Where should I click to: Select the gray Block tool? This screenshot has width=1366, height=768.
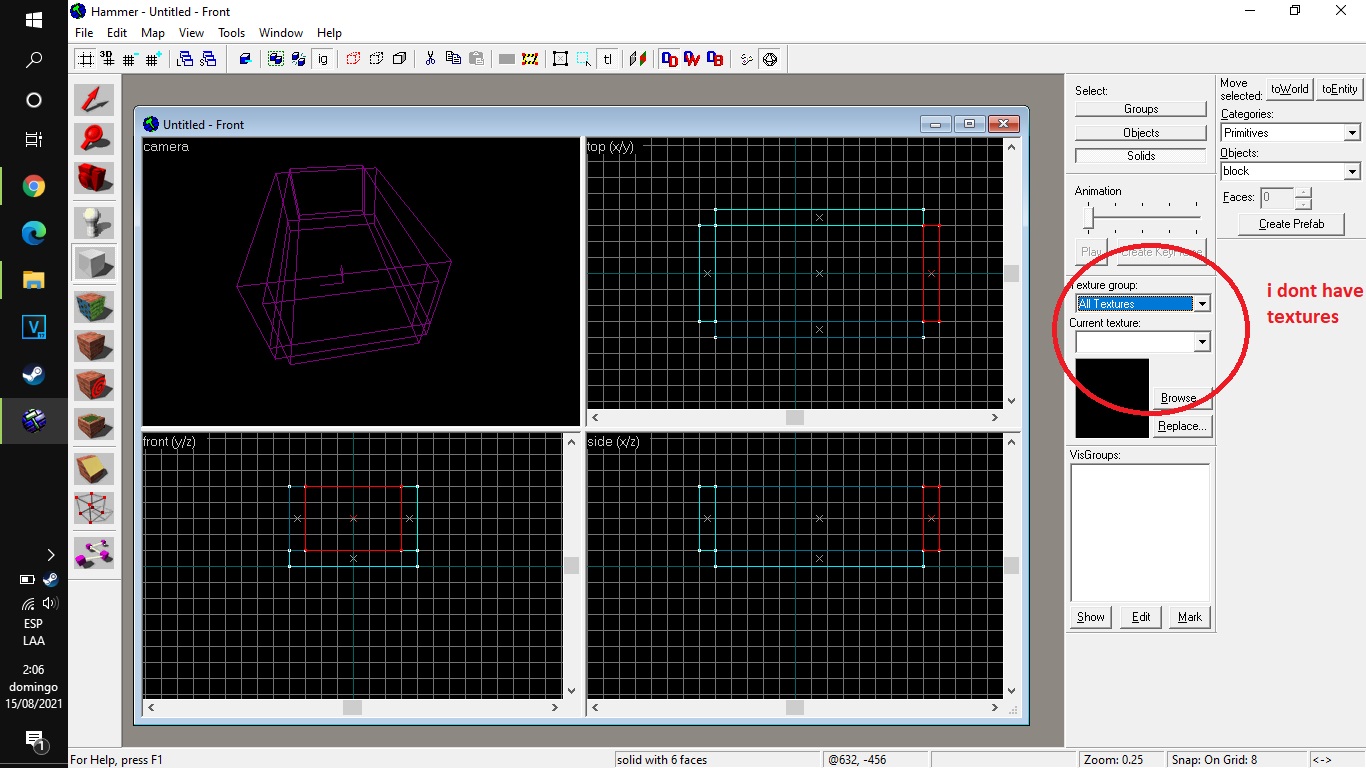[x=94, y=262]
